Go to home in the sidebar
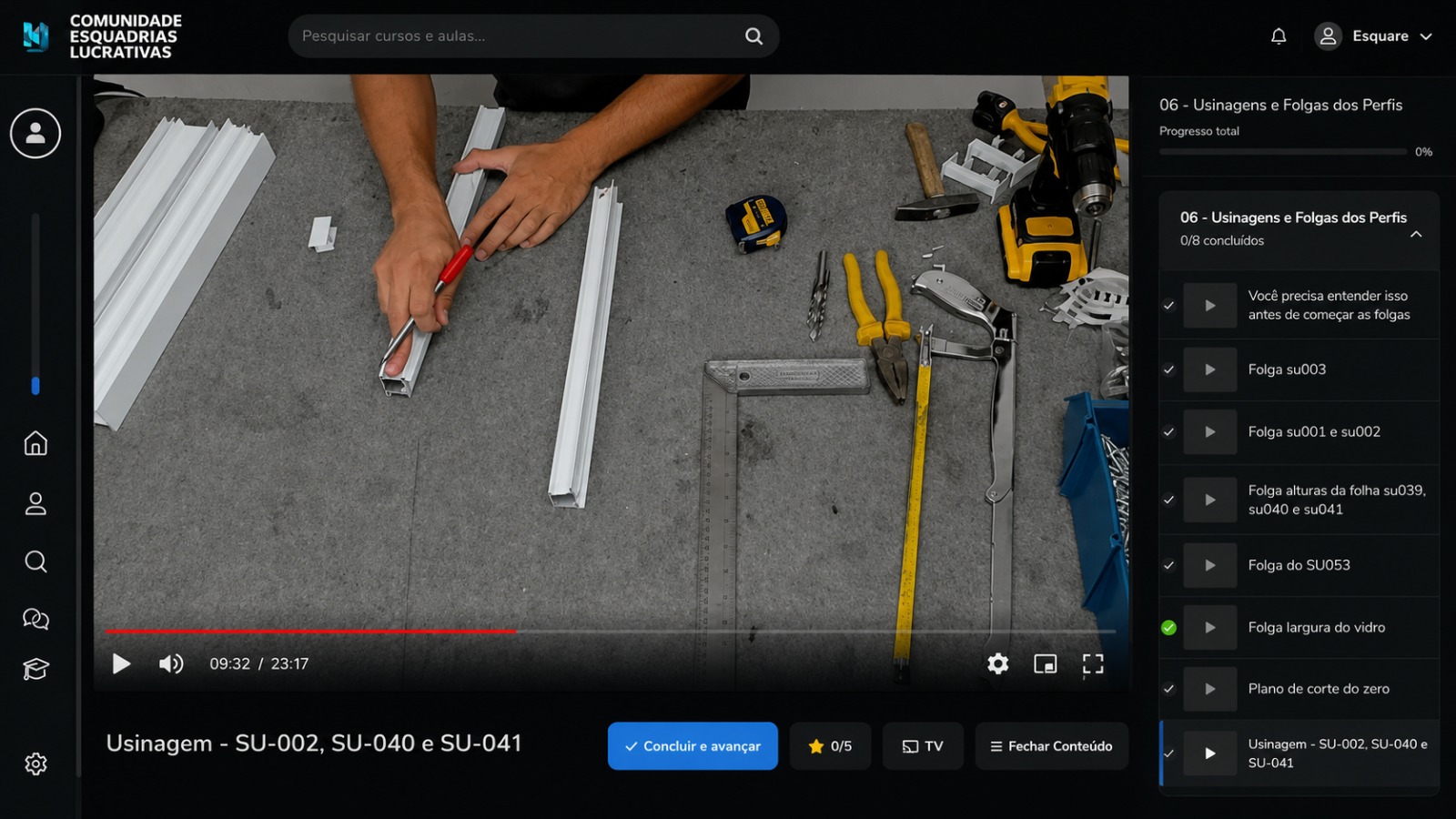 click(x=35, y=443)
